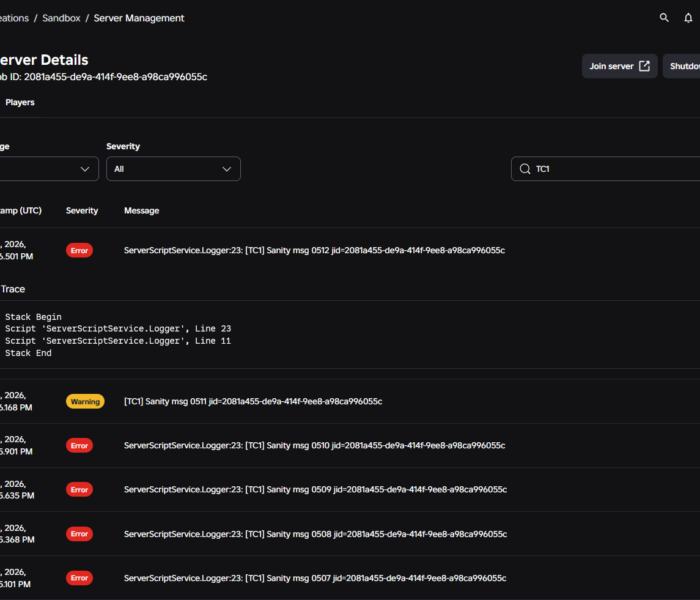Click the Join server button
The image size is (700, 600).
pos(619,66)
